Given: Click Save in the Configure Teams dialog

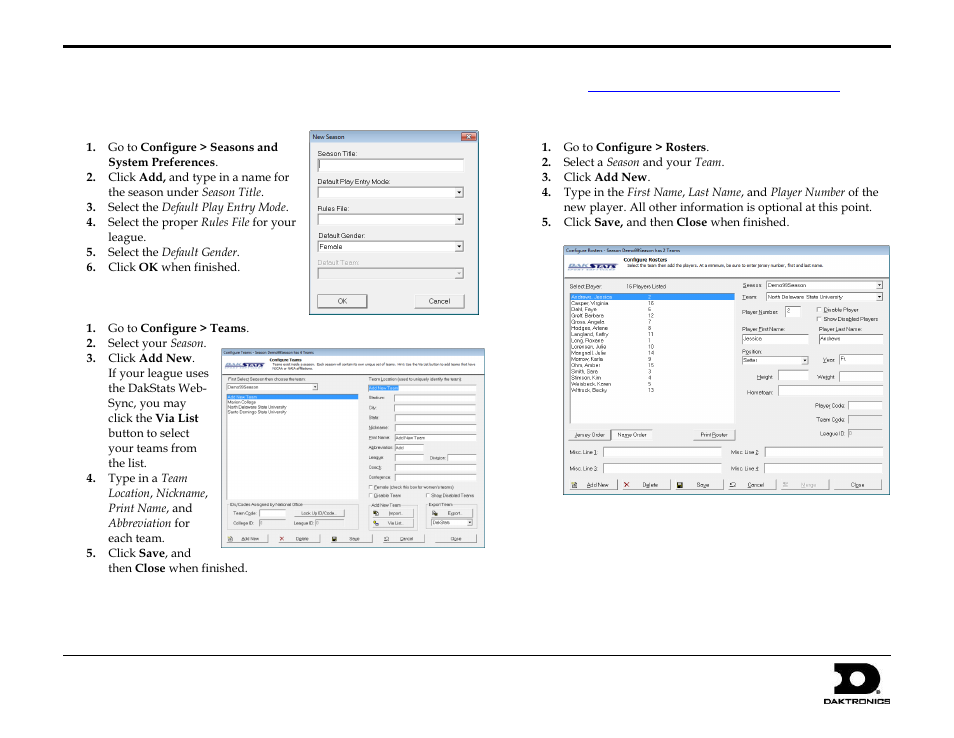Looking at the screenshot, I should click(x=350, y=539).
